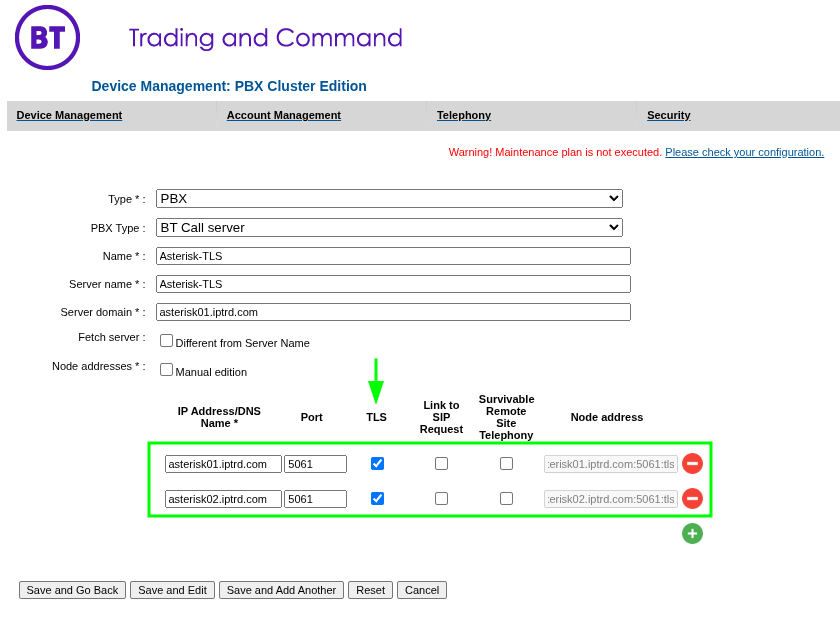Add a new node address row
The image size is (840, 635).
click(692, 533)
